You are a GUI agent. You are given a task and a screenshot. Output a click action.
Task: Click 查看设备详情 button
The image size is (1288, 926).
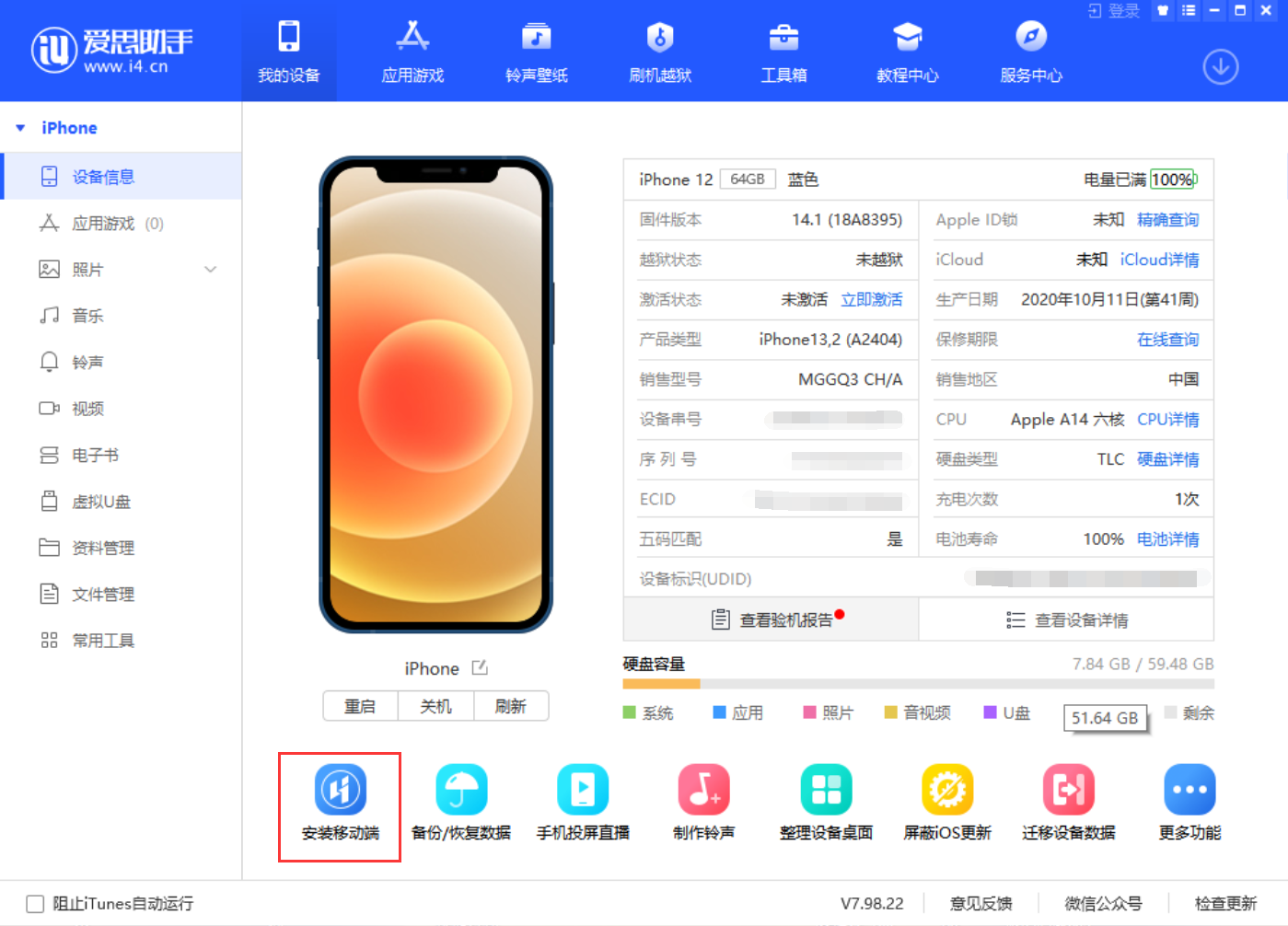(1066, 619)
